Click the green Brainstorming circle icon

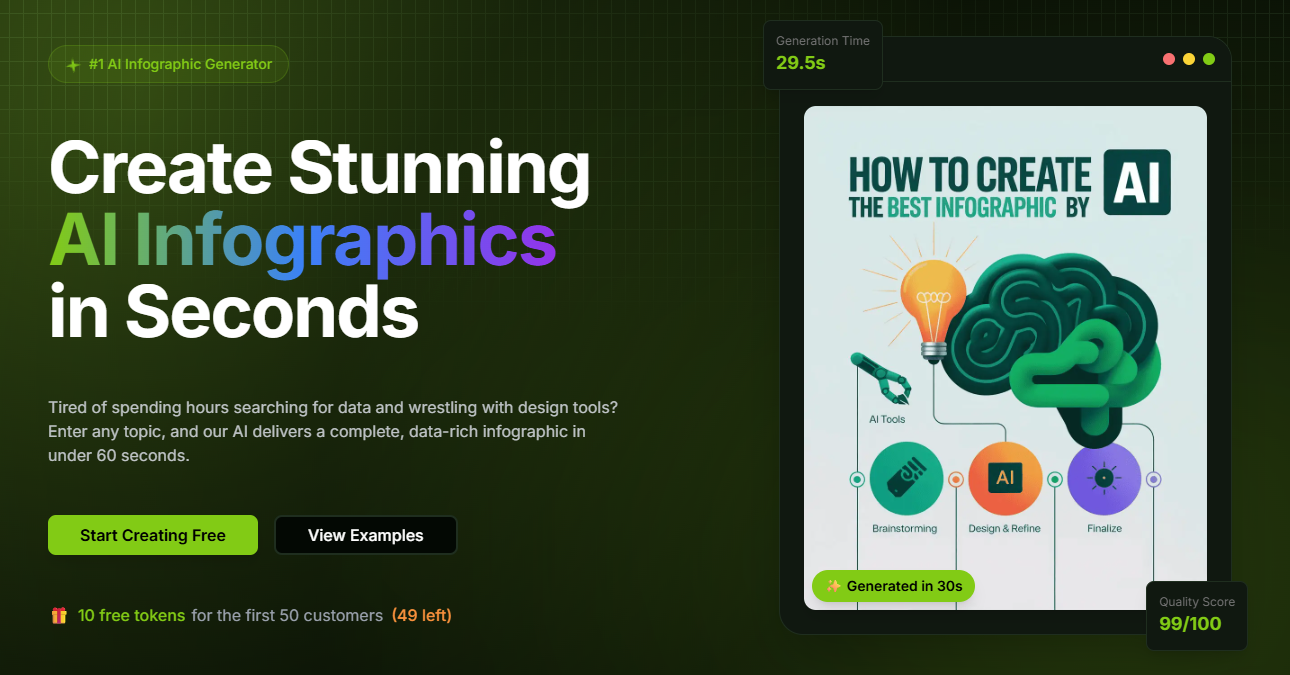[x=906, y=479]
